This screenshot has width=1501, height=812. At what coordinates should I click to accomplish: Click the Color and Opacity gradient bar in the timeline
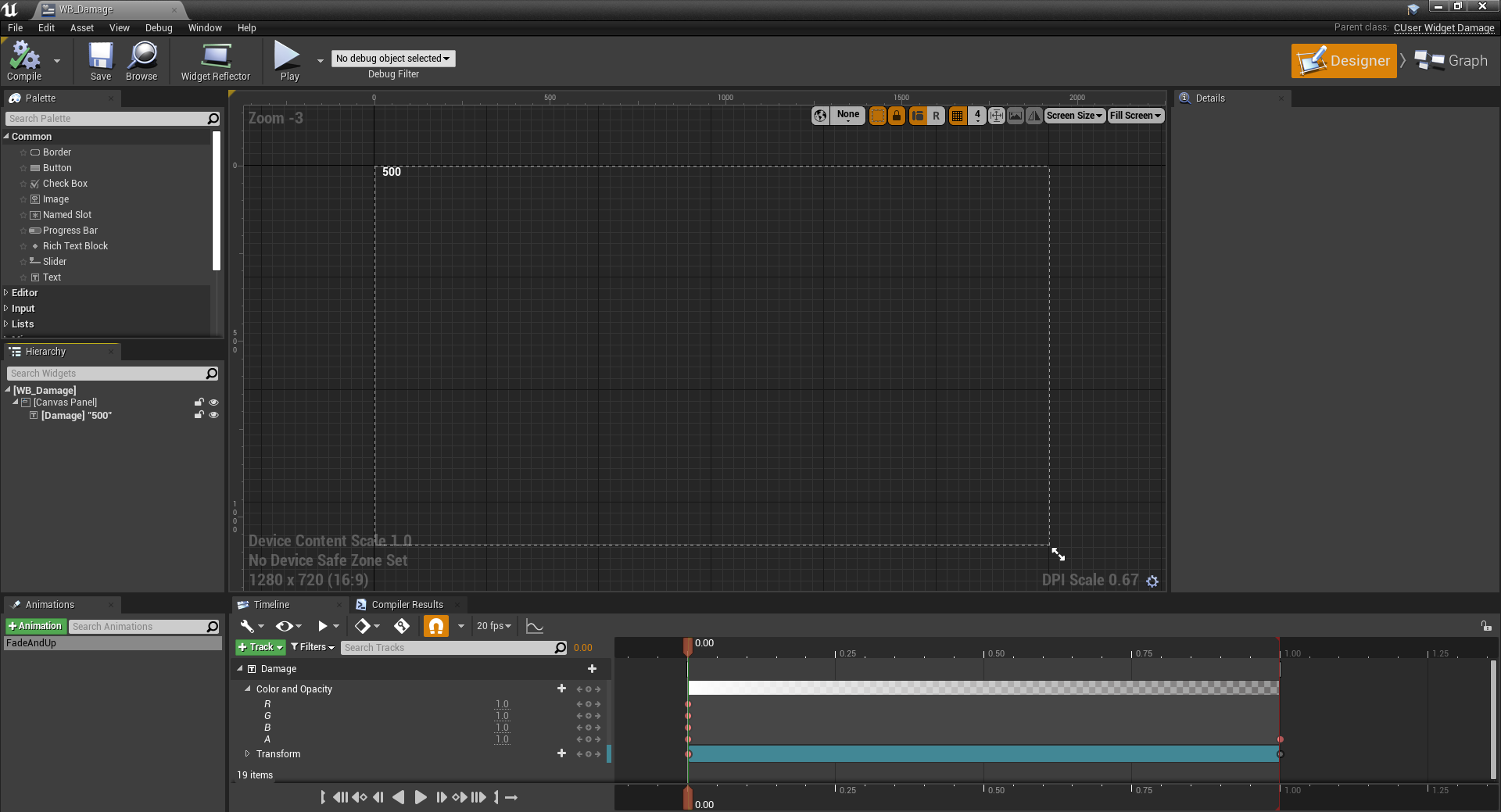pyautogui.click(x=983, y=688)
